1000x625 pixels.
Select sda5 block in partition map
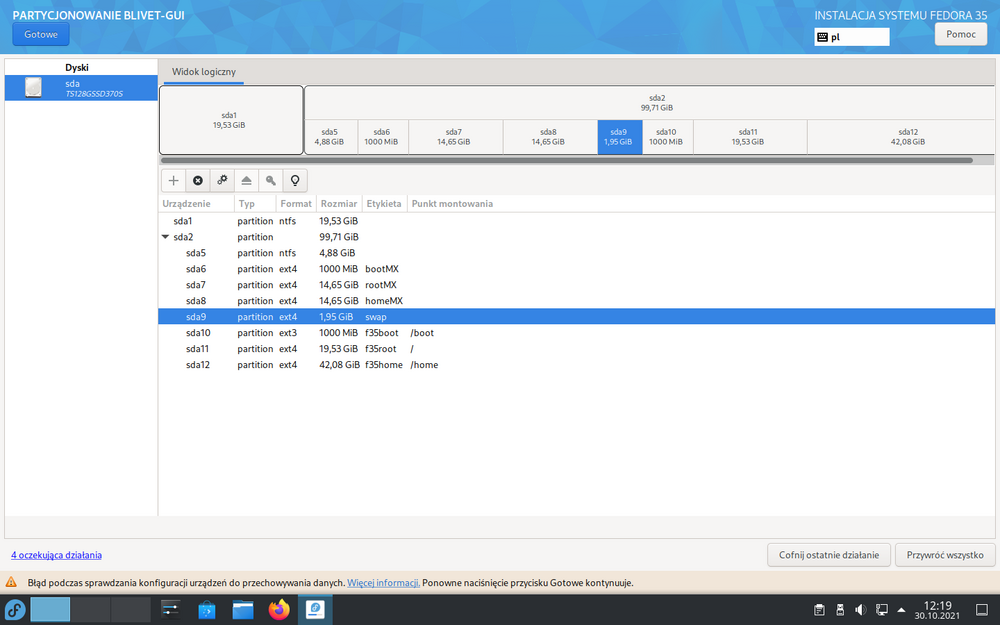(x=330, y=136)
